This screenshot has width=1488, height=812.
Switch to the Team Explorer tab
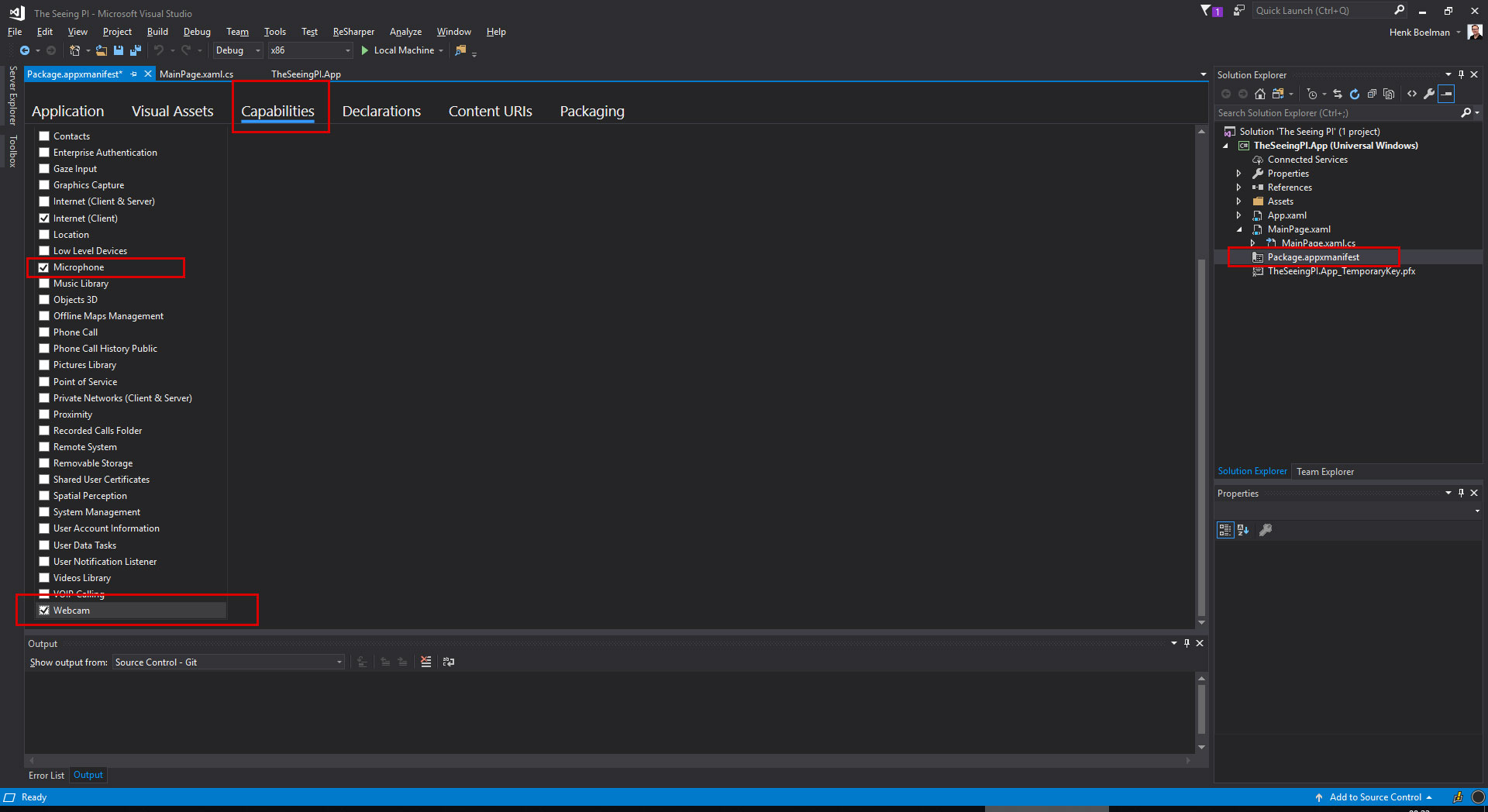(x=1325, y=472)
